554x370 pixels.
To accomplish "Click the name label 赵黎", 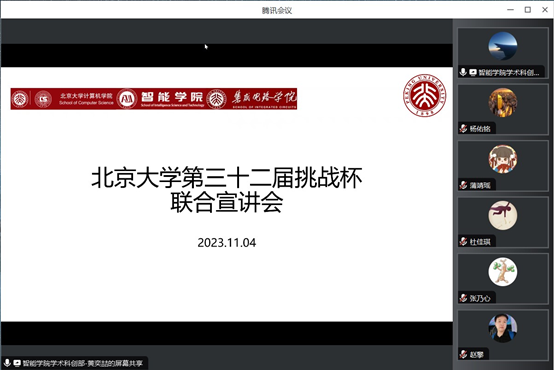I will (477, 354).
